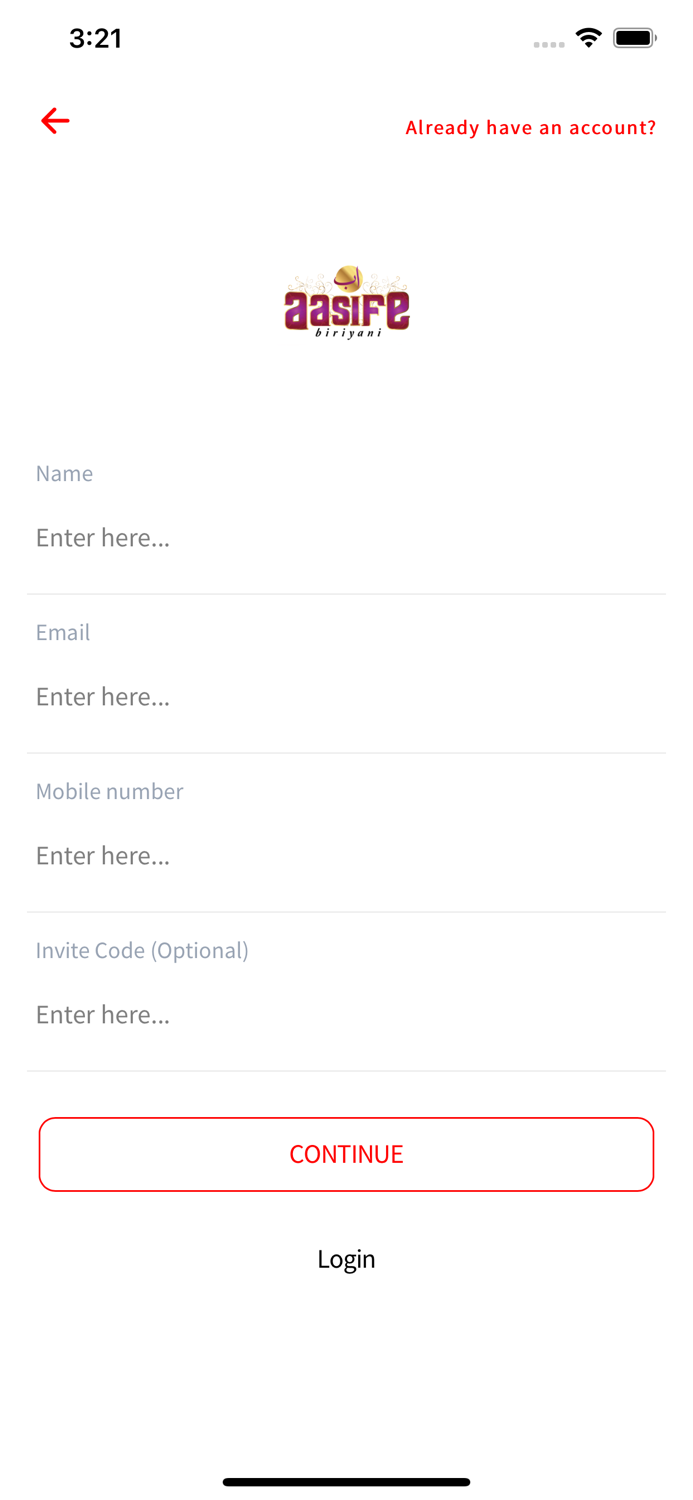The image size is (693, 1500).
Task: Tap the Login link below CONTINUE
Action: (346, 1259)
